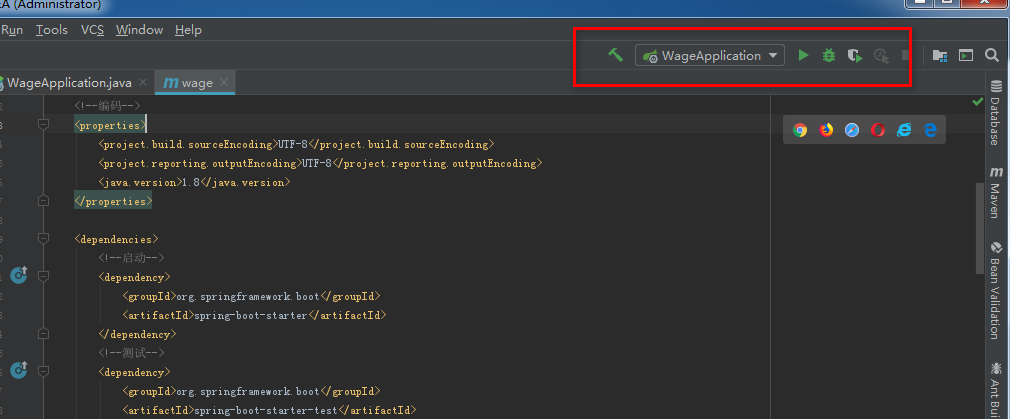The height and width of the screenshot is (419, 1010).
Task: Collapse the opening properties tag fold marker
Action: tap(43, 125)
